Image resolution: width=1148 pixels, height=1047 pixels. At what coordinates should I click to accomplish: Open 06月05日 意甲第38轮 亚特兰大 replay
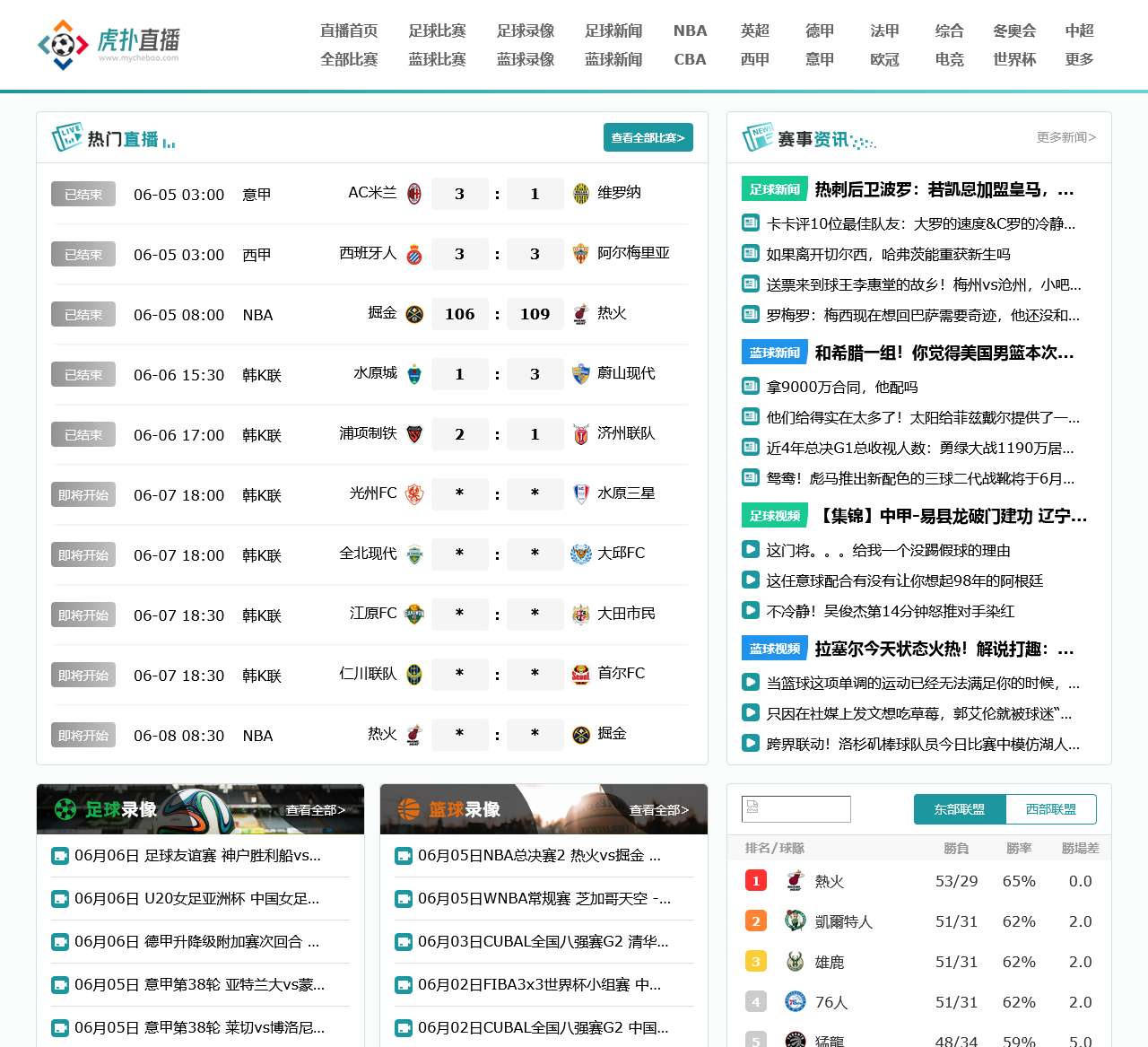click(x=199, y=985)
